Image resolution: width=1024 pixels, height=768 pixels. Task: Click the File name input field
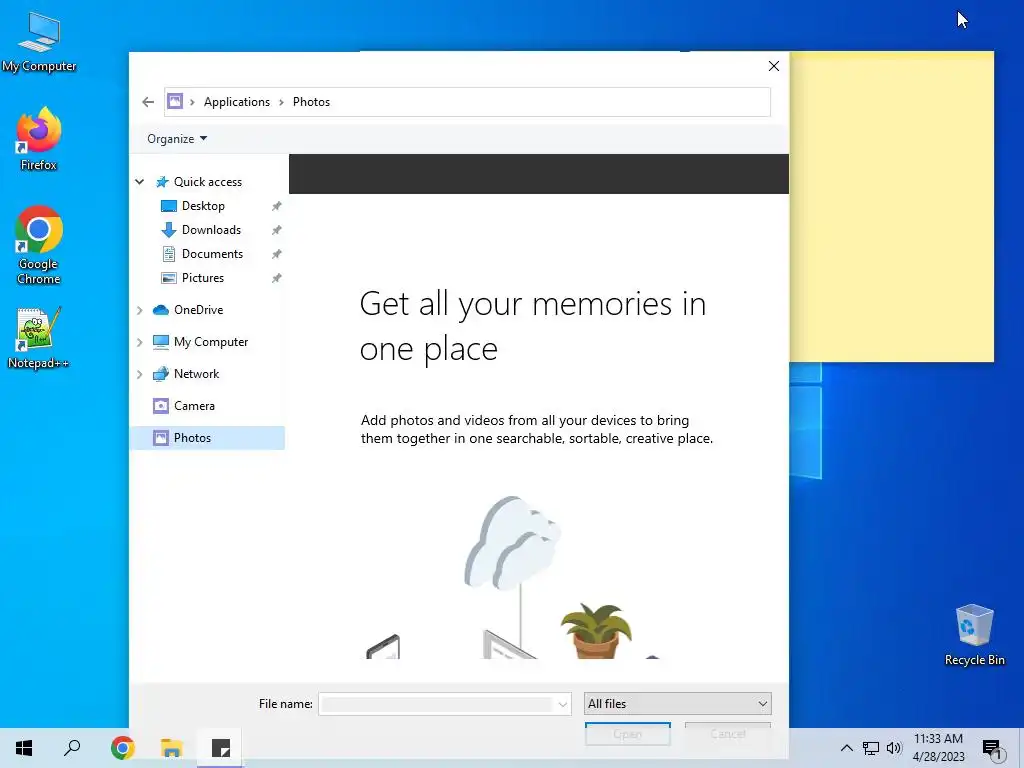436,704
